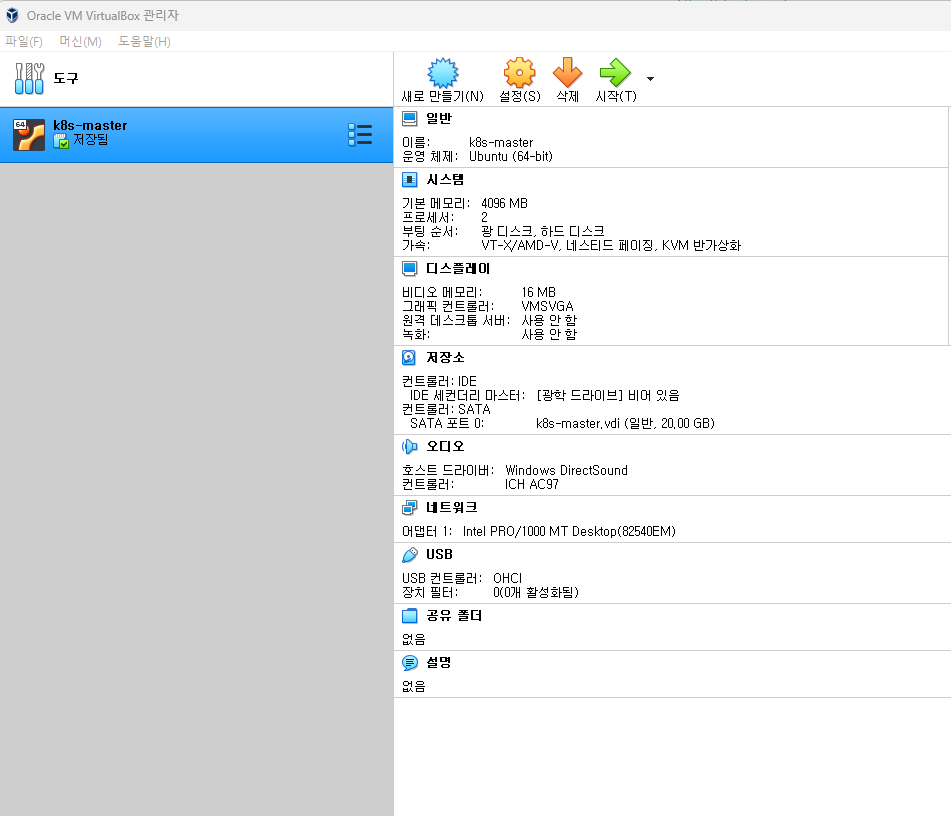Open k8s-master machine tools list menu
Image resolution: width=951 pixels, height=816 pixels.
(360, 135)
